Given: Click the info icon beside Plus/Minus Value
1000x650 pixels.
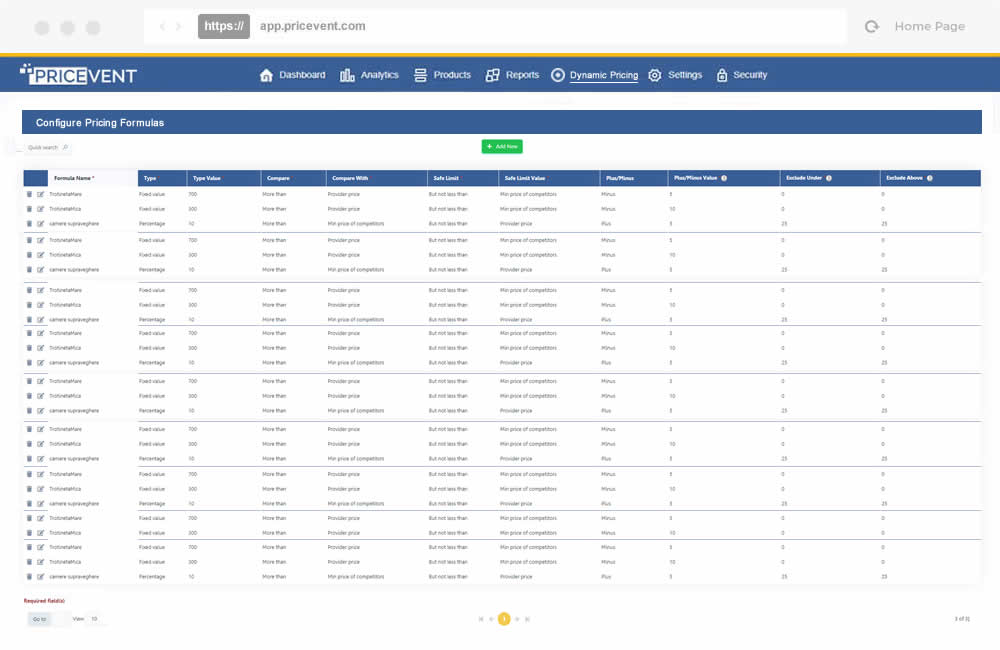Looking at the screenshot, I should point(724,178).
